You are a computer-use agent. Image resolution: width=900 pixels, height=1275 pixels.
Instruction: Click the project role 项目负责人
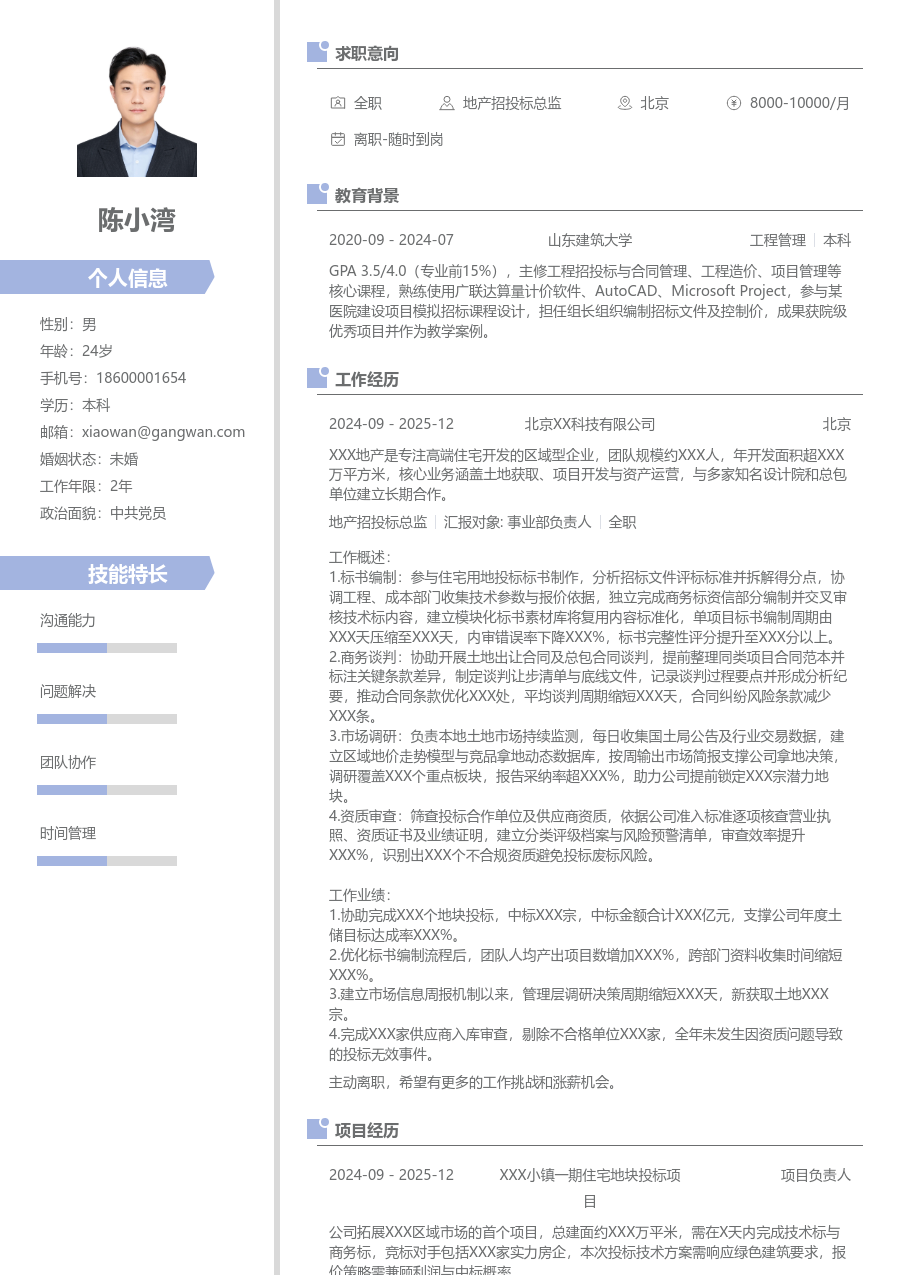pyautogui.click(x=816, y=1175)
